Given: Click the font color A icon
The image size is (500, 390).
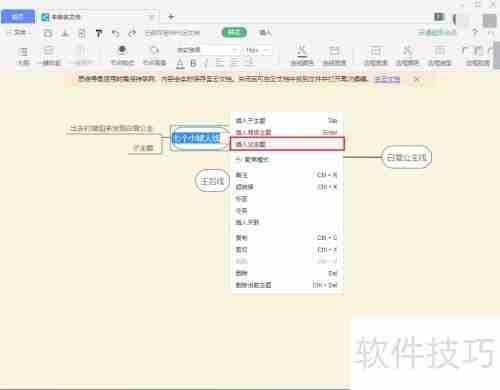Looking at the screenshot, I should pyautogui.click(x=180, y=63).
